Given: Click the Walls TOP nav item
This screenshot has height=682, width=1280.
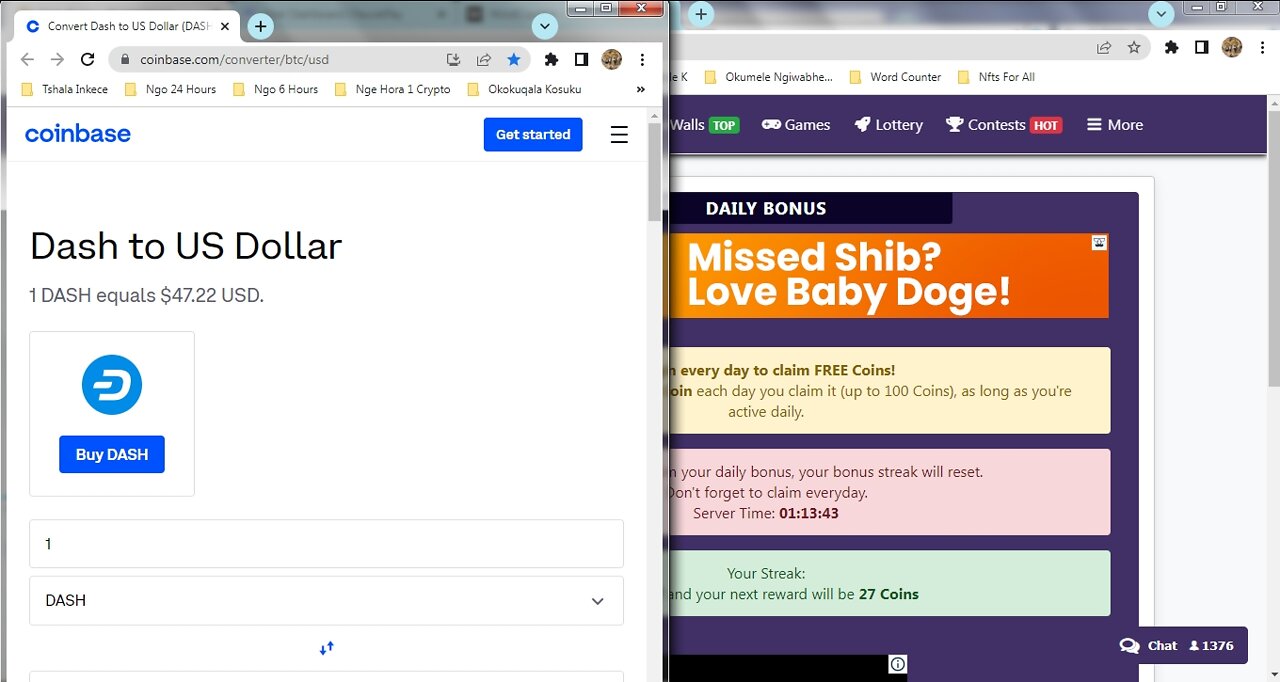Looking at the screenshot, I should coord(704,125).
